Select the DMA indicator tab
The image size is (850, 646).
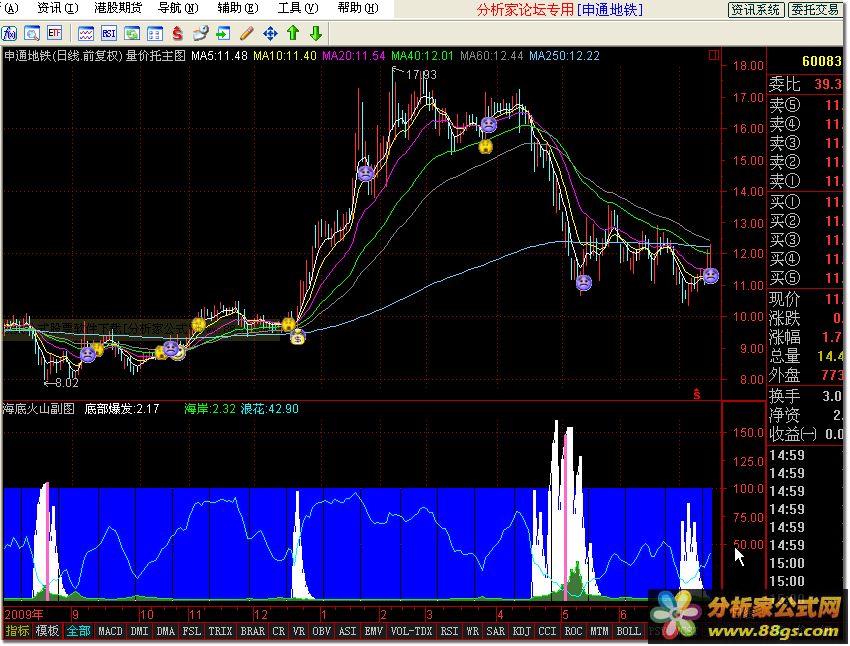click(x=166, y=631)
